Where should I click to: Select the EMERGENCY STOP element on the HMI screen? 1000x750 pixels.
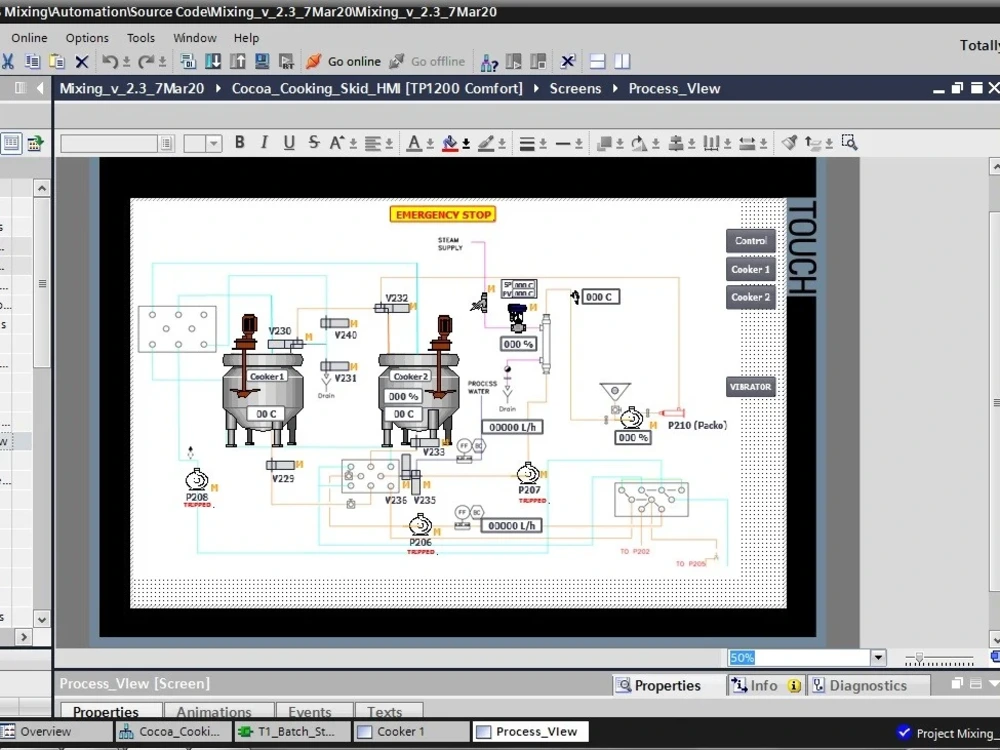point(442,214)
